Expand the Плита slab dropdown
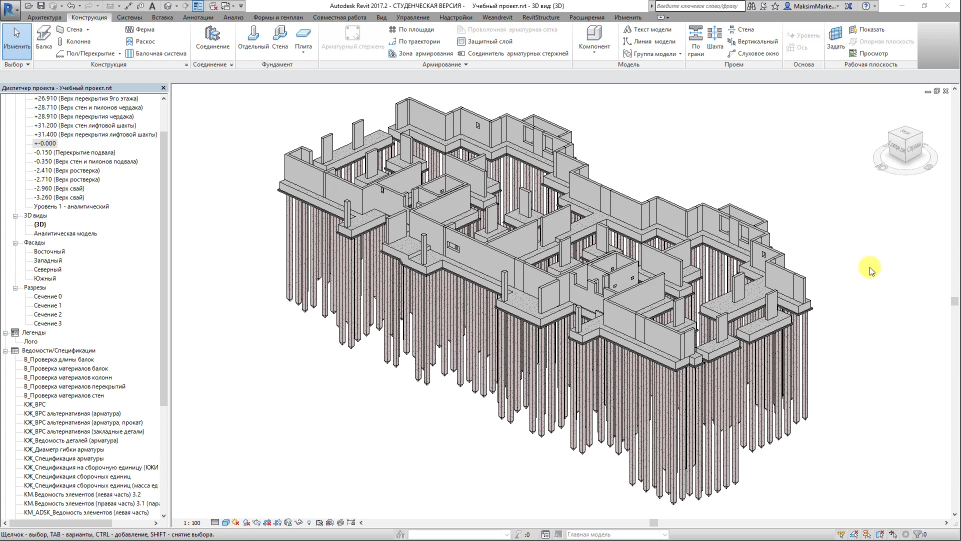 click(303, 53)
